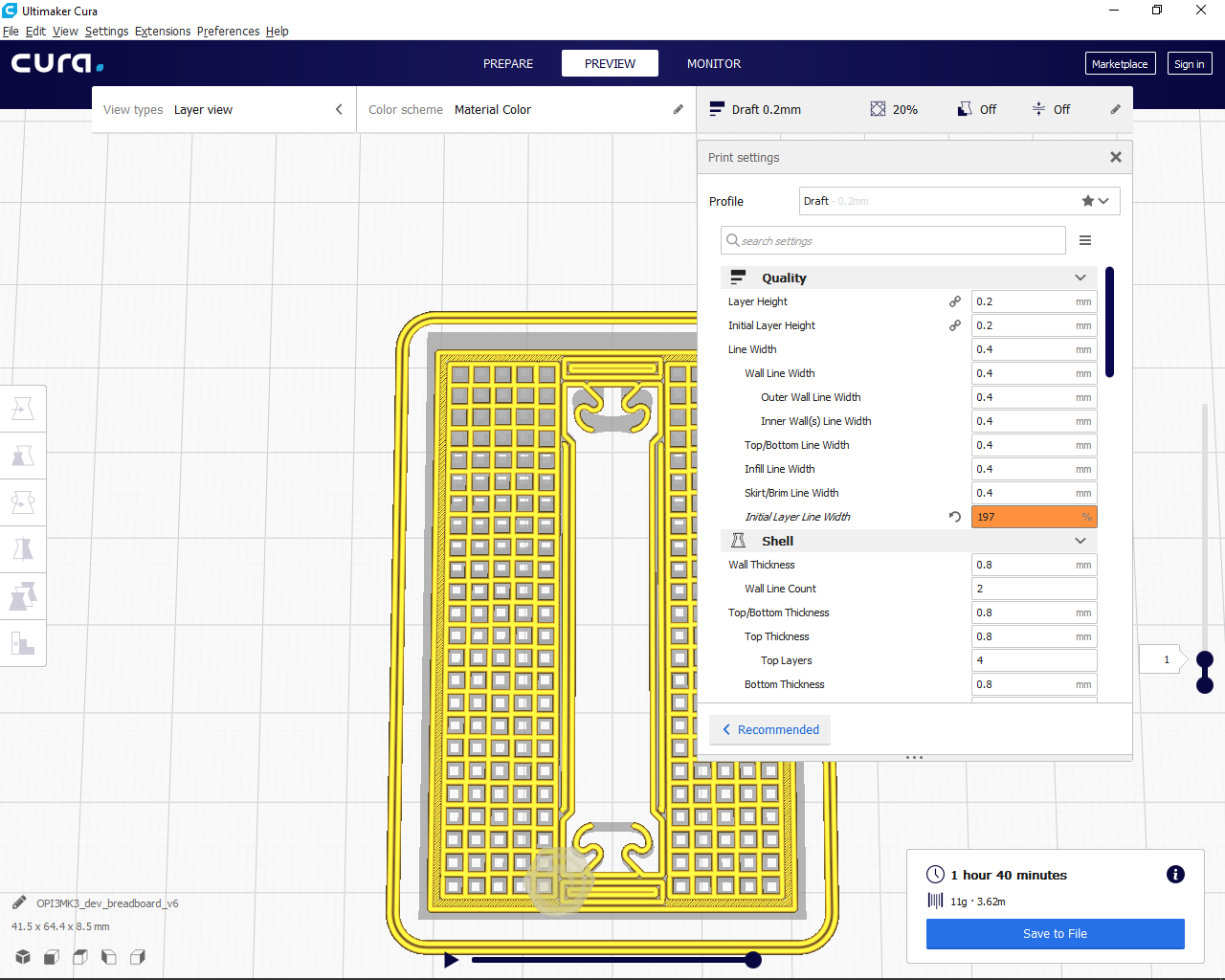Select the PREVIEW stage tab

[x=610, y=63]
